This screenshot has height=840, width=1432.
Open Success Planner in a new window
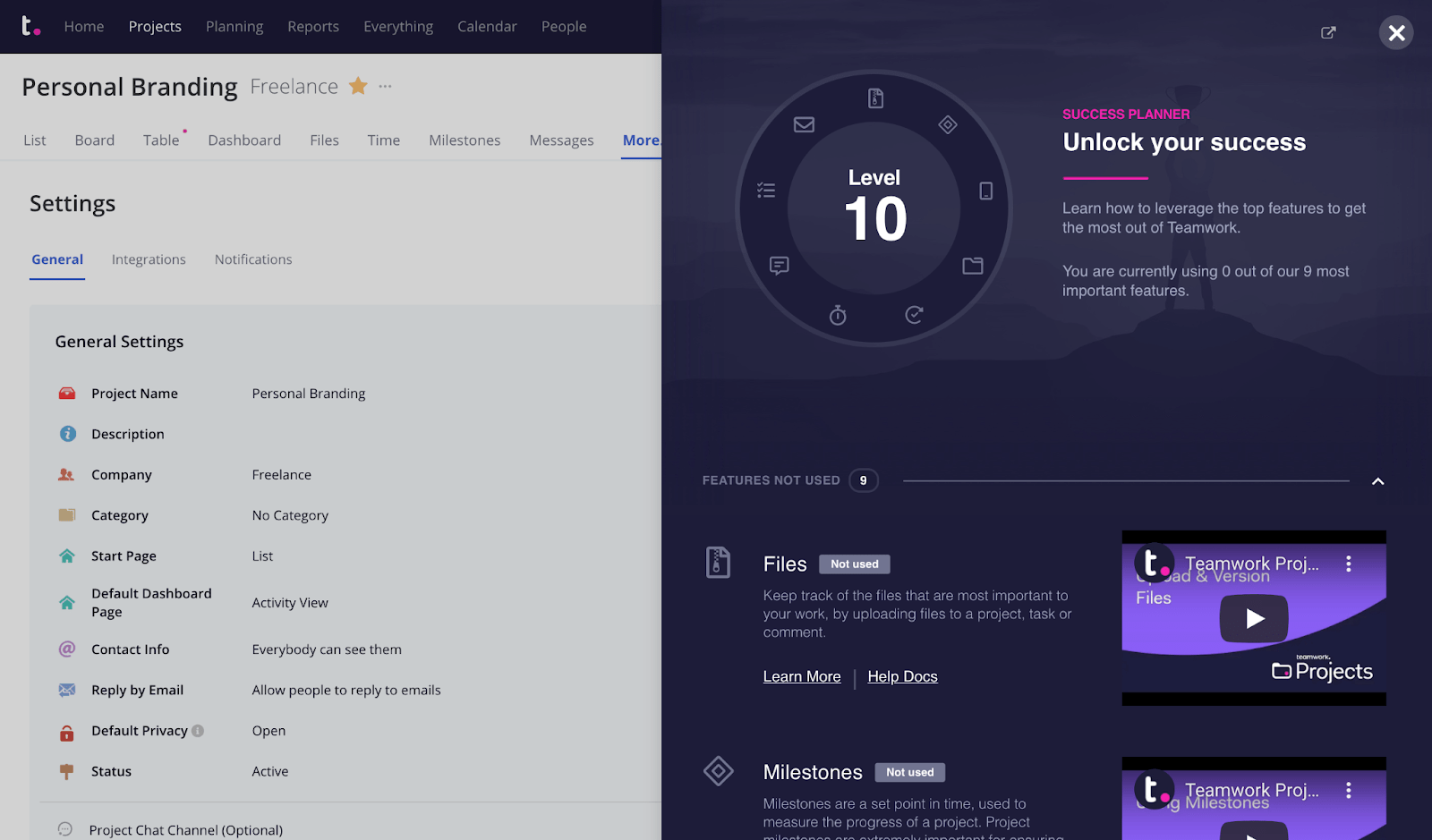point(1328,33)
